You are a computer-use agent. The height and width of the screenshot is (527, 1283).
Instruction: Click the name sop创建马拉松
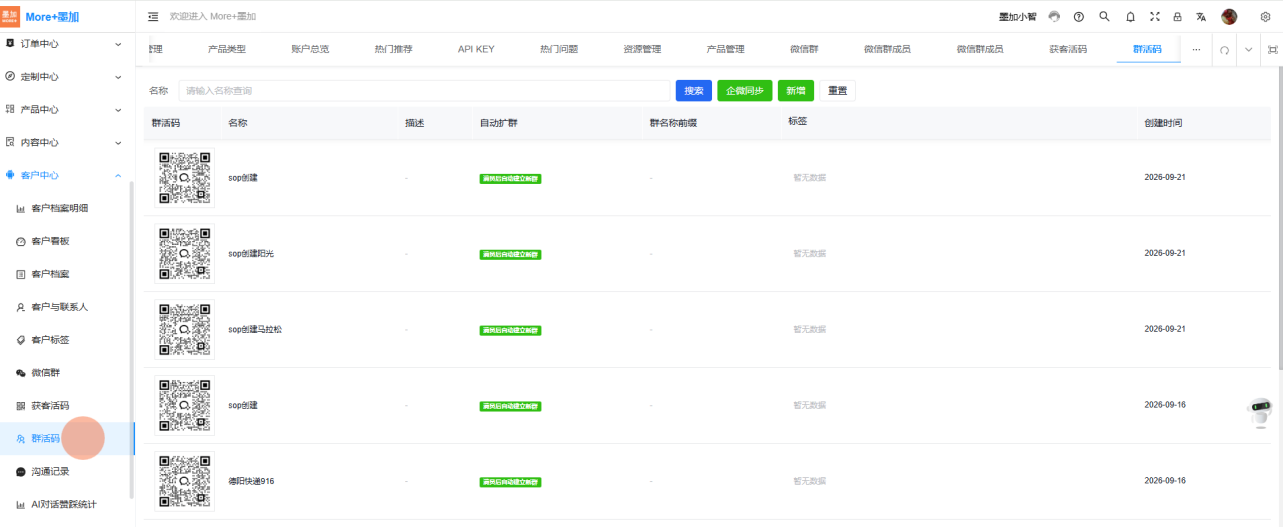point(255,329)
